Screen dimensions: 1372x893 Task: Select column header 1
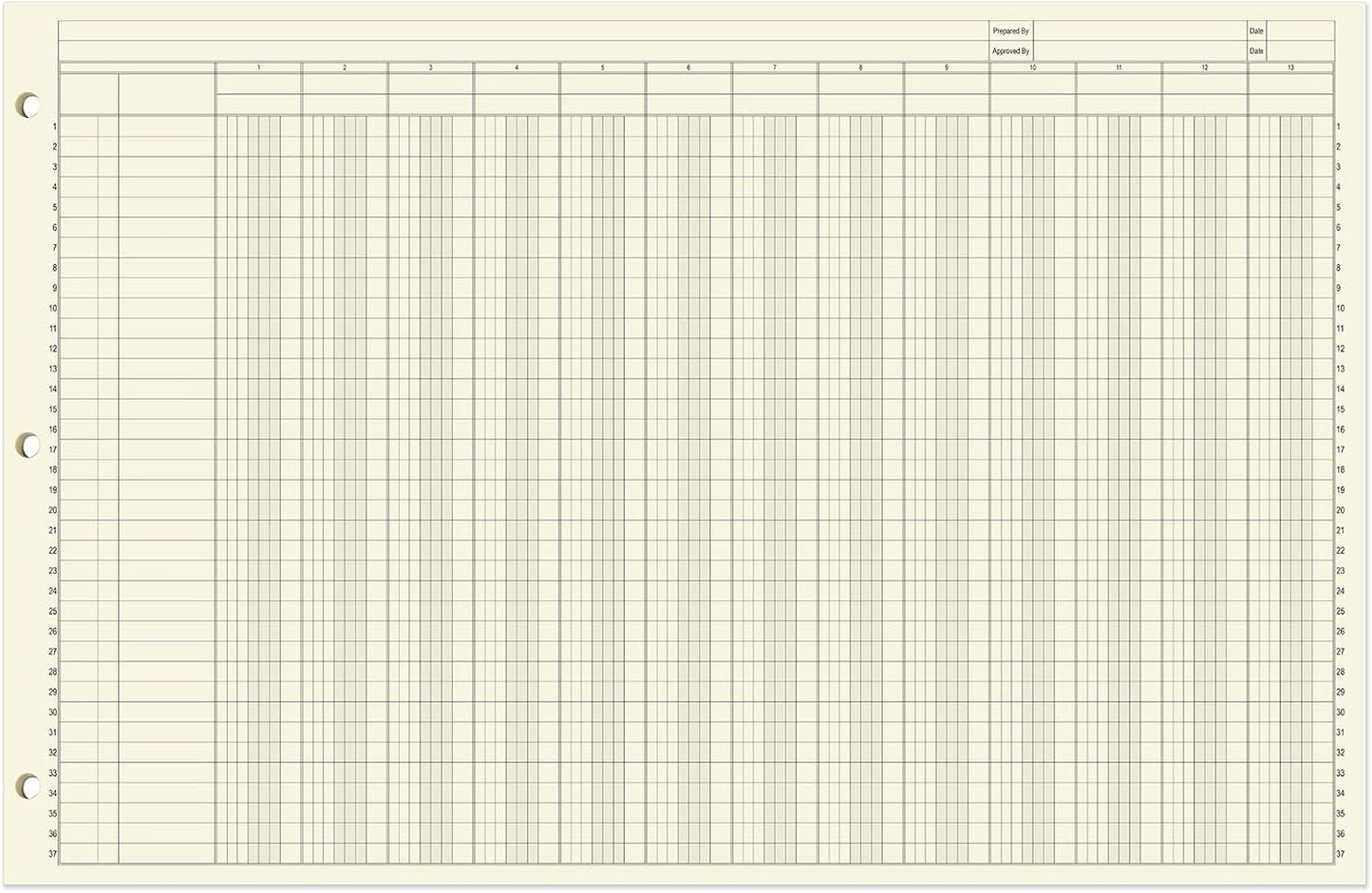[x=258, y=67]
